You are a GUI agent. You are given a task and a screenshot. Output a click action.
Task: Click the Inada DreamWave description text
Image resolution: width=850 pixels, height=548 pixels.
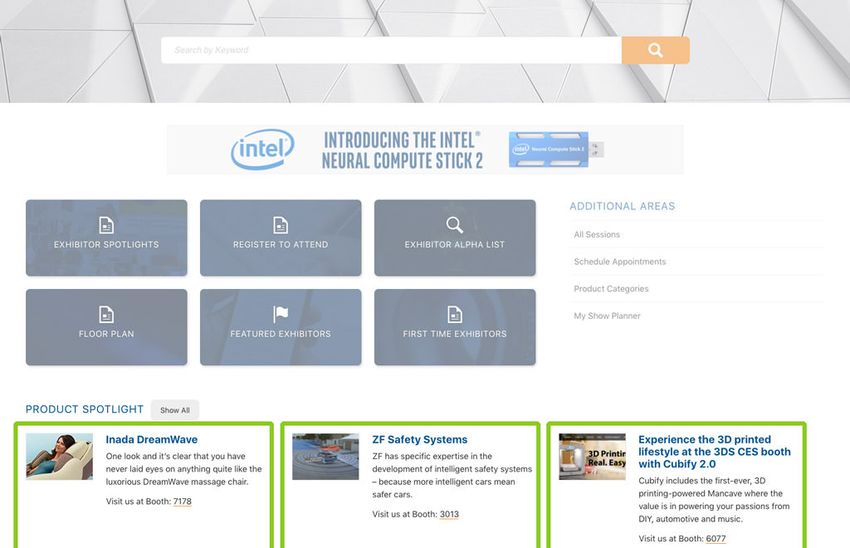click(x=184, y=469)
